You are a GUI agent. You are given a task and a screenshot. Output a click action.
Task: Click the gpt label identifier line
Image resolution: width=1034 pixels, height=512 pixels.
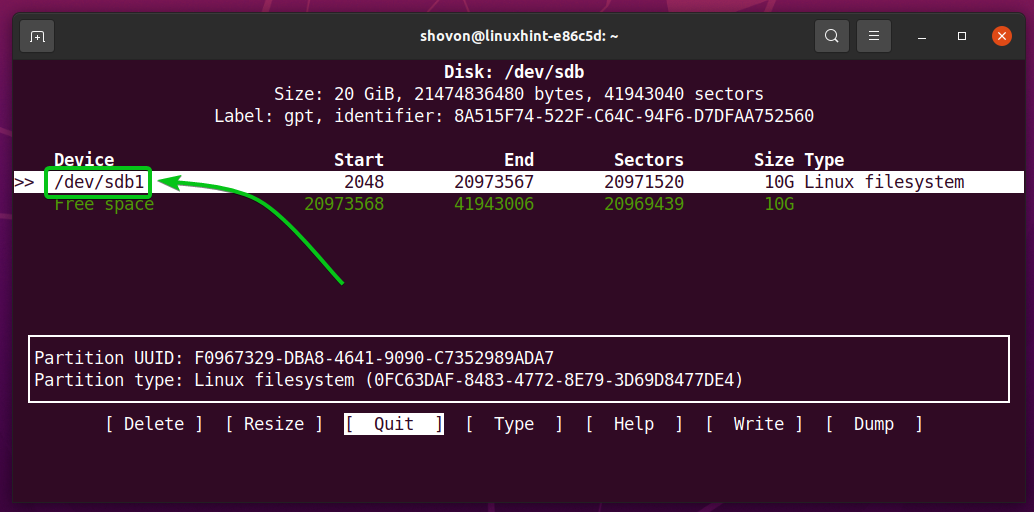point(514,117)
